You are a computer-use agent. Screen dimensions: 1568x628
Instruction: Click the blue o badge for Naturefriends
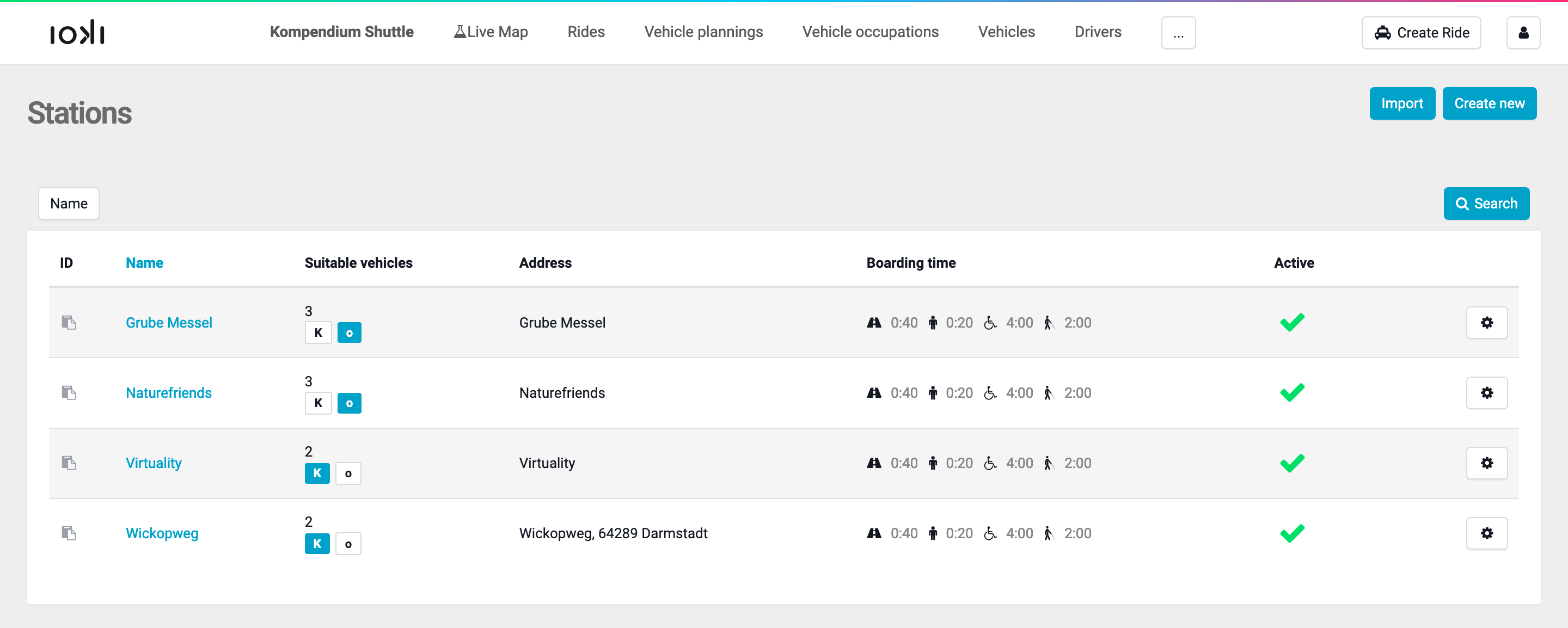[x=350, y=403]
